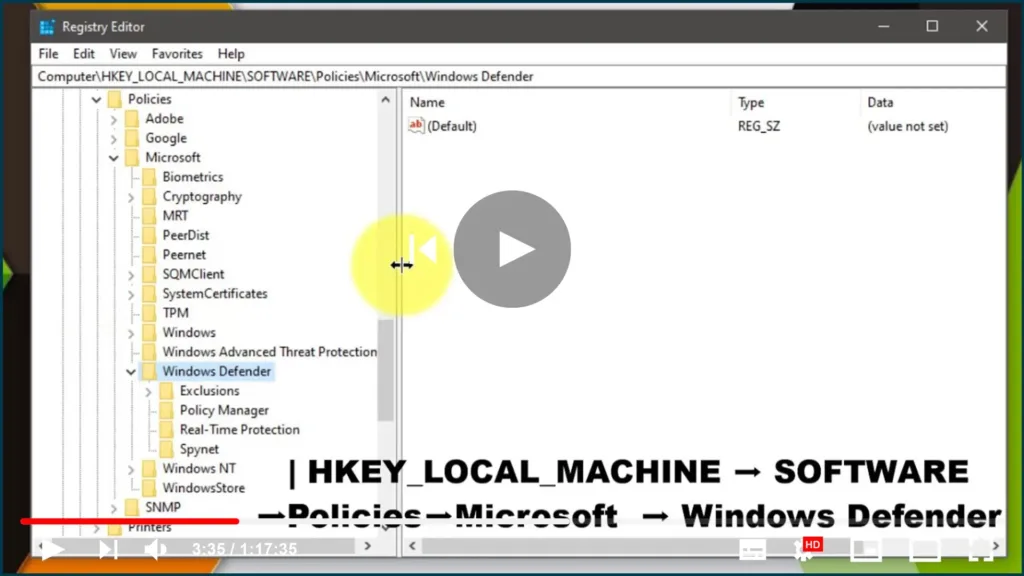Enter fullscreen video mode
1024x576 pixels.
click(x=980, y=549)
